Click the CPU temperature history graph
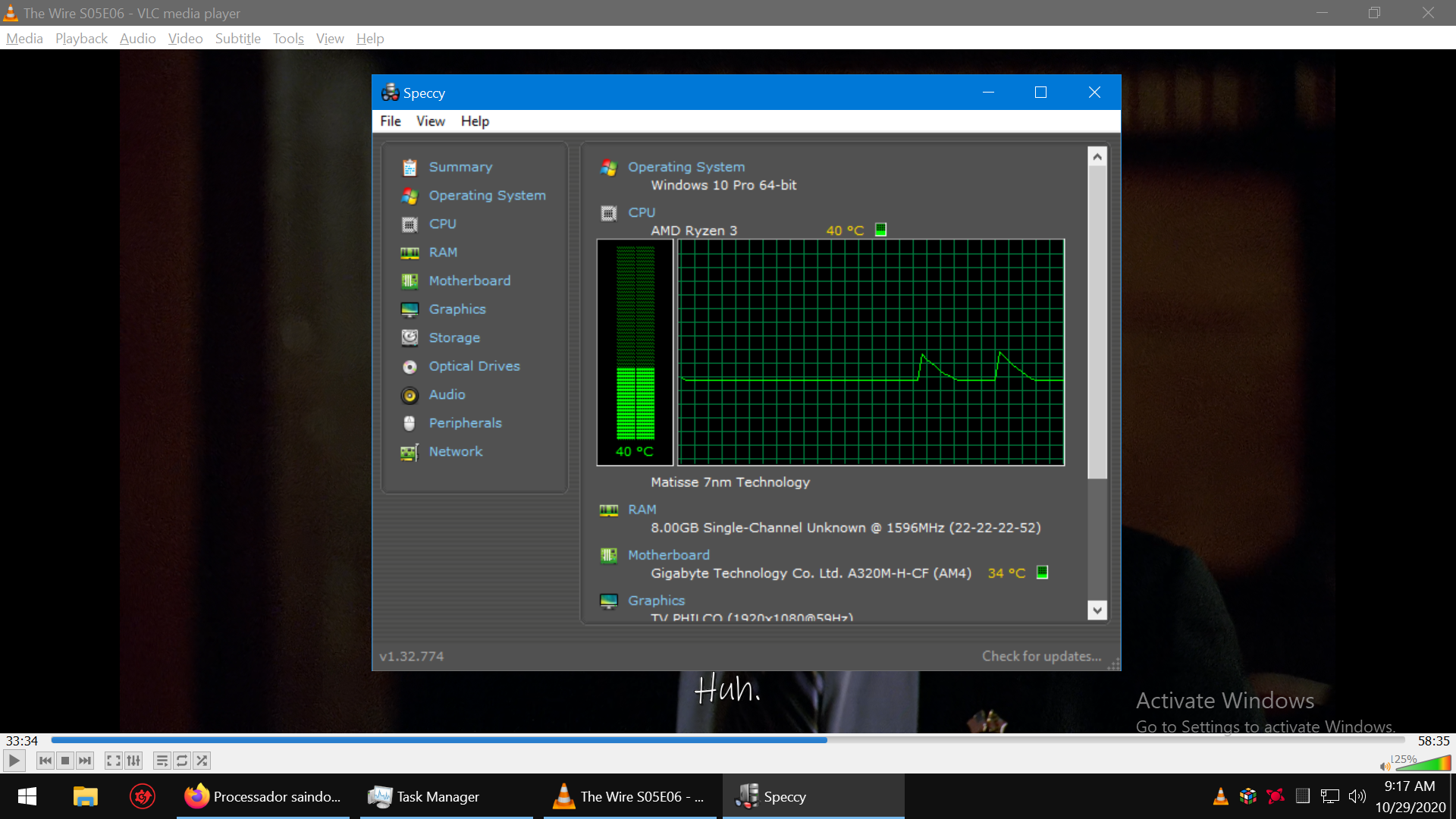Image resolution: width=1456 pixels, height=819 pixels. (x=871, y=352)
